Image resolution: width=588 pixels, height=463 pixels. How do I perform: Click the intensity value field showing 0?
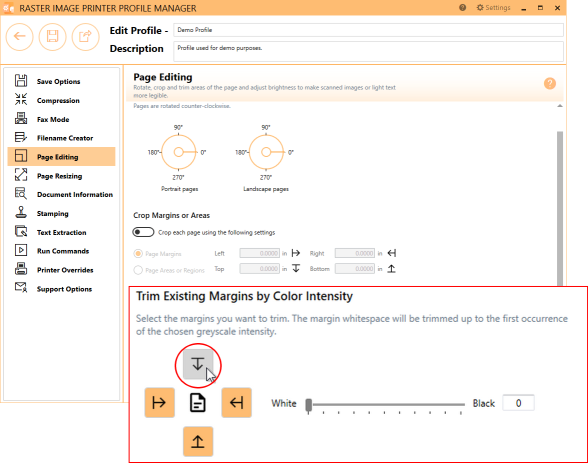[x=518, y=403]
